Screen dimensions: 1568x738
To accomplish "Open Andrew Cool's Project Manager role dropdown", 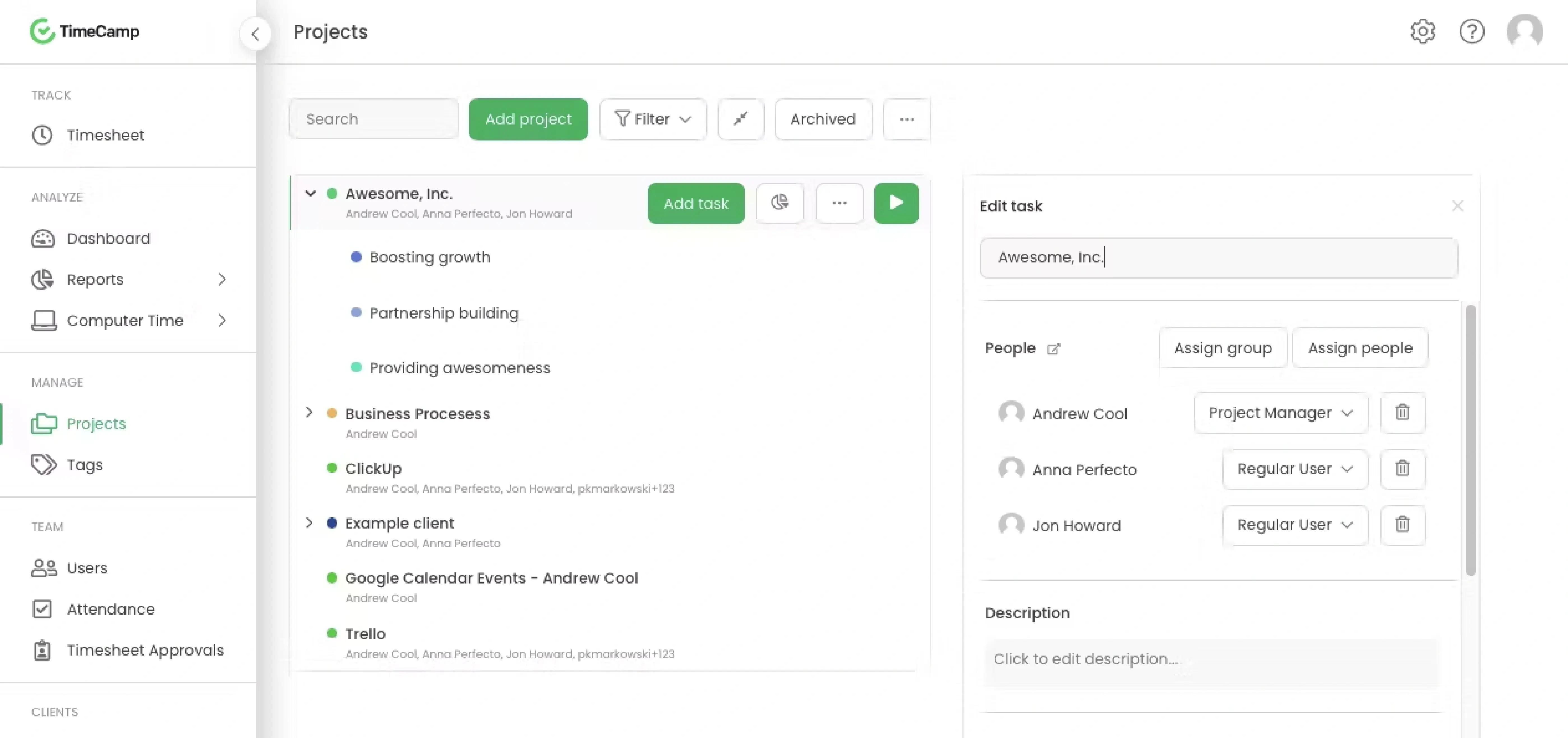I will point(1280,413).
